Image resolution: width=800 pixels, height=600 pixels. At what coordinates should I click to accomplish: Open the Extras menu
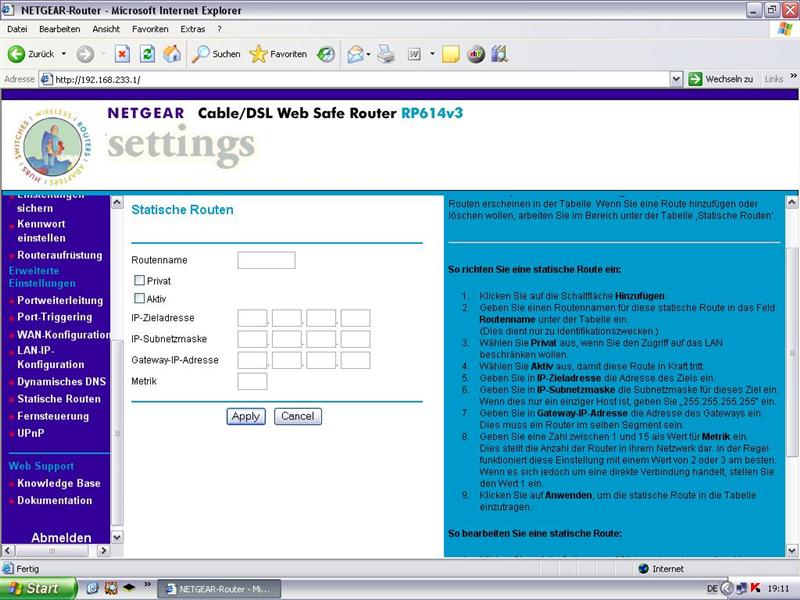click(x=192, y=29)
